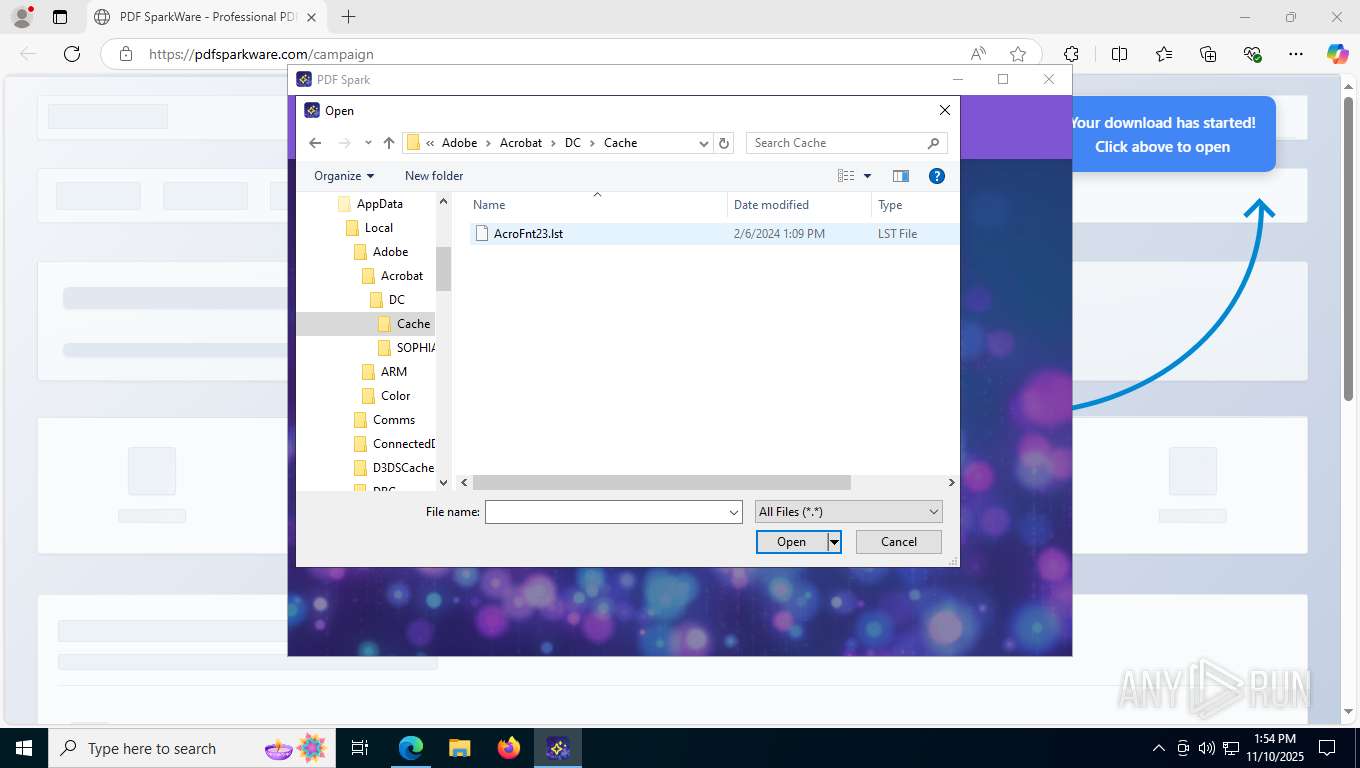Open Read aloud icon in address bar
Viewport: 1360px width, 768px height.
click(978, 54)
